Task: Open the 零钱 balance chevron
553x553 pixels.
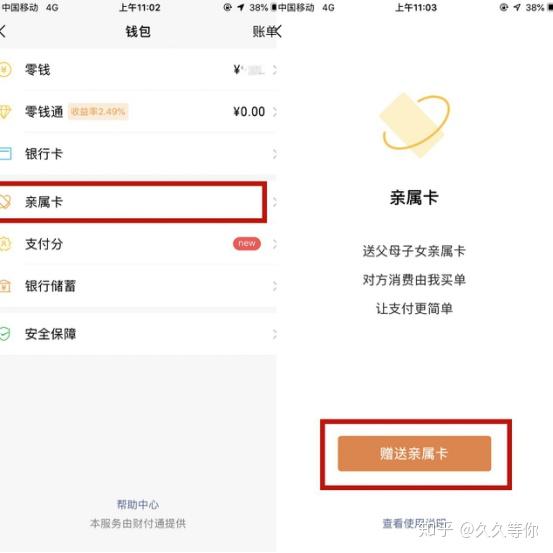Action: point(274,70)
